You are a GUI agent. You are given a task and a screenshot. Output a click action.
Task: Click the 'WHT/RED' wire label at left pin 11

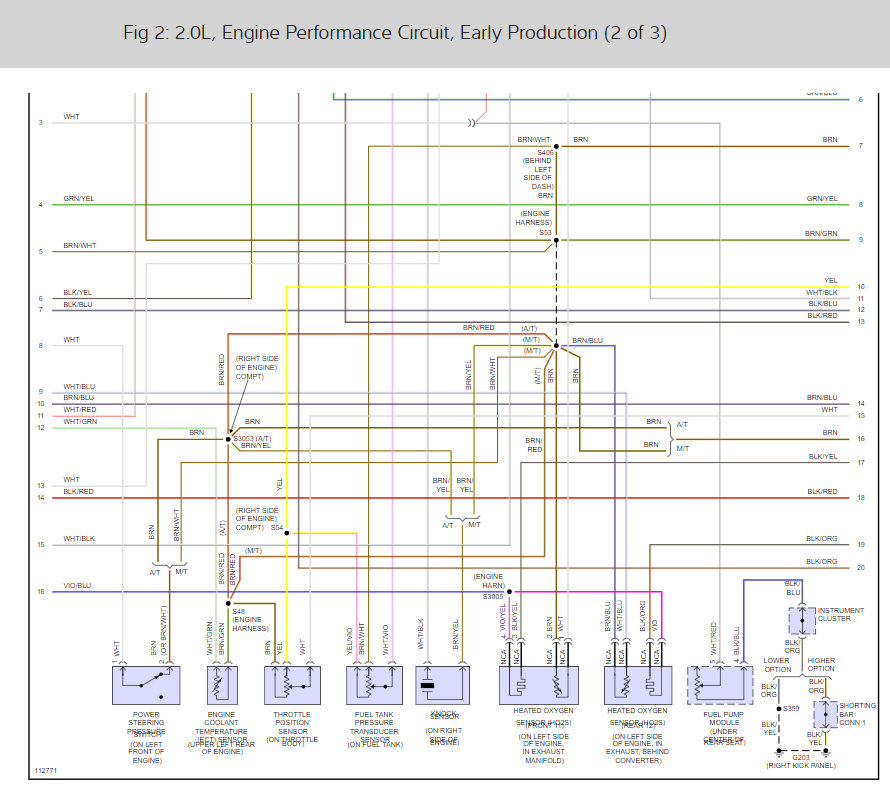pos(79,409)
